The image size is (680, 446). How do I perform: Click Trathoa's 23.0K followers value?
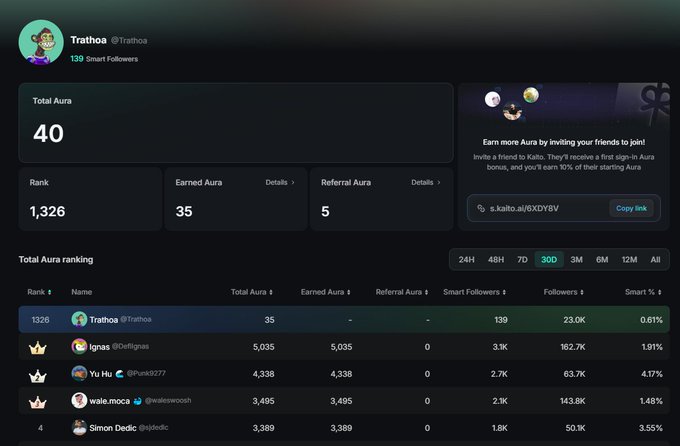coord(574,320)
